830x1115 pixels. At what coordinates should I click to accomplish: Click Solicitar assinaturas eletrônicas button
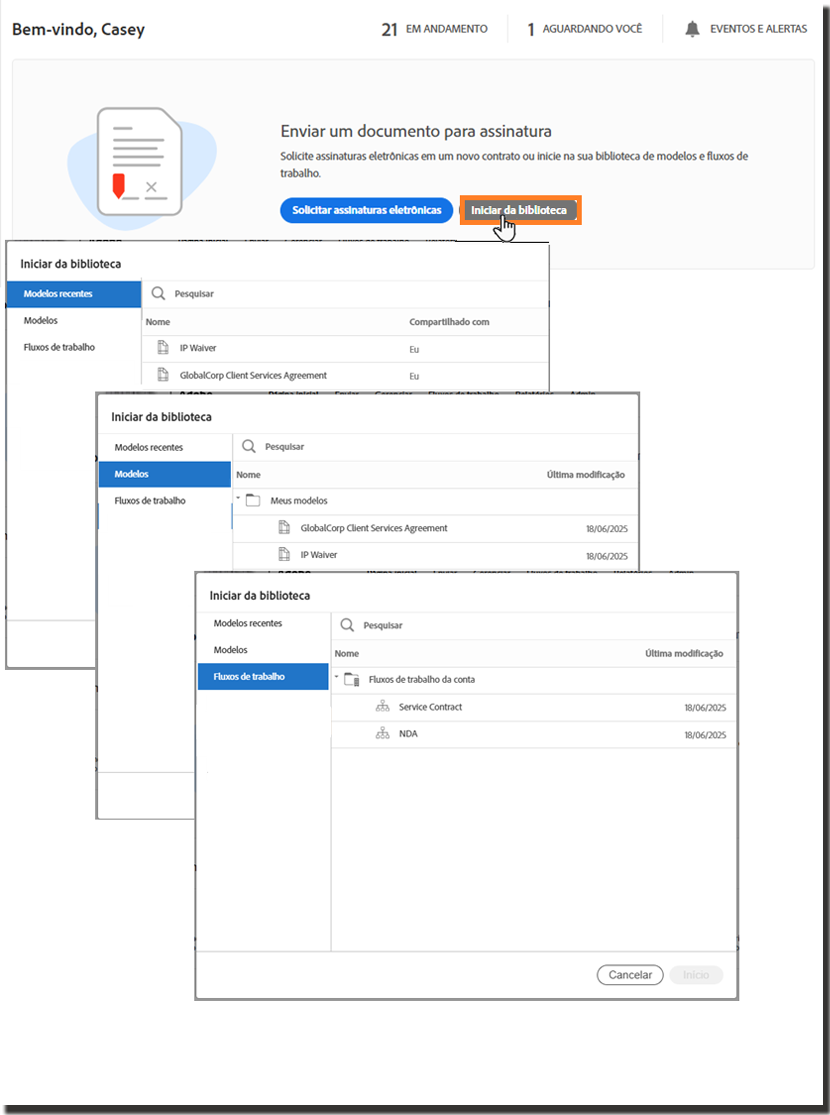(x=366, y=211)
